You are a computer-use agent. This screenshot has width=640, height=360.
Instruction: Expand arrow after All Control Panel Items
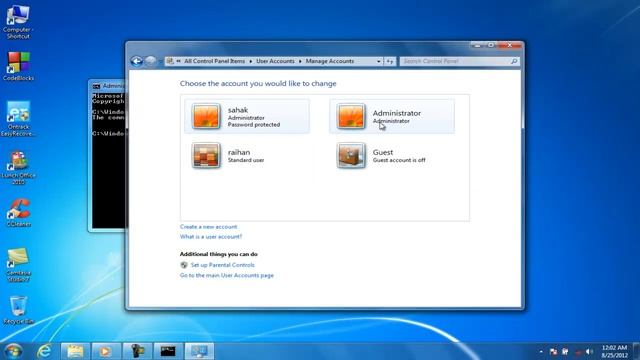click(251, 61)
